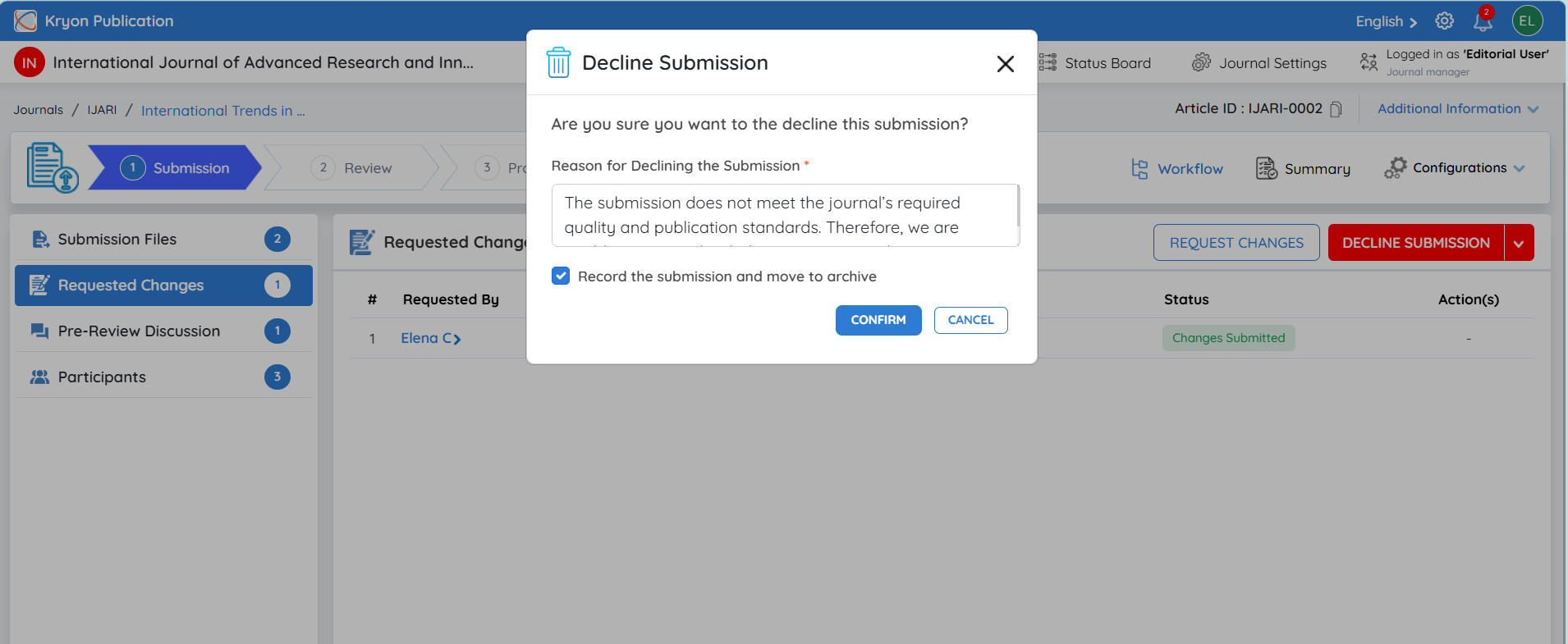Viewport: 1568px width, 644px height.
Task: Open notifications bell icon
Action: (1483, 21)
